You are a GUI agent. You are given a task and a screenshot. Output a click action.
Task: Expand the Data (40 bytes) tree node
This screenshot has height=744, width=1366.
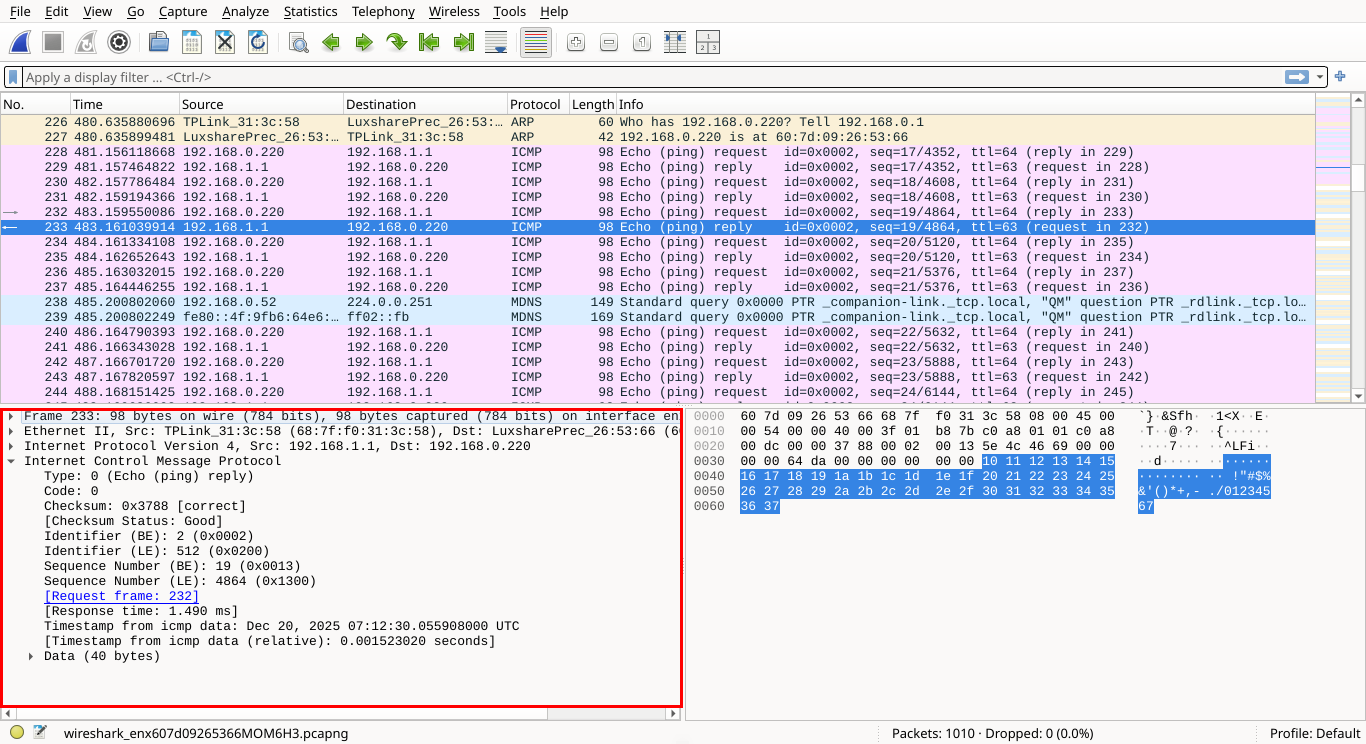[32, 656]
